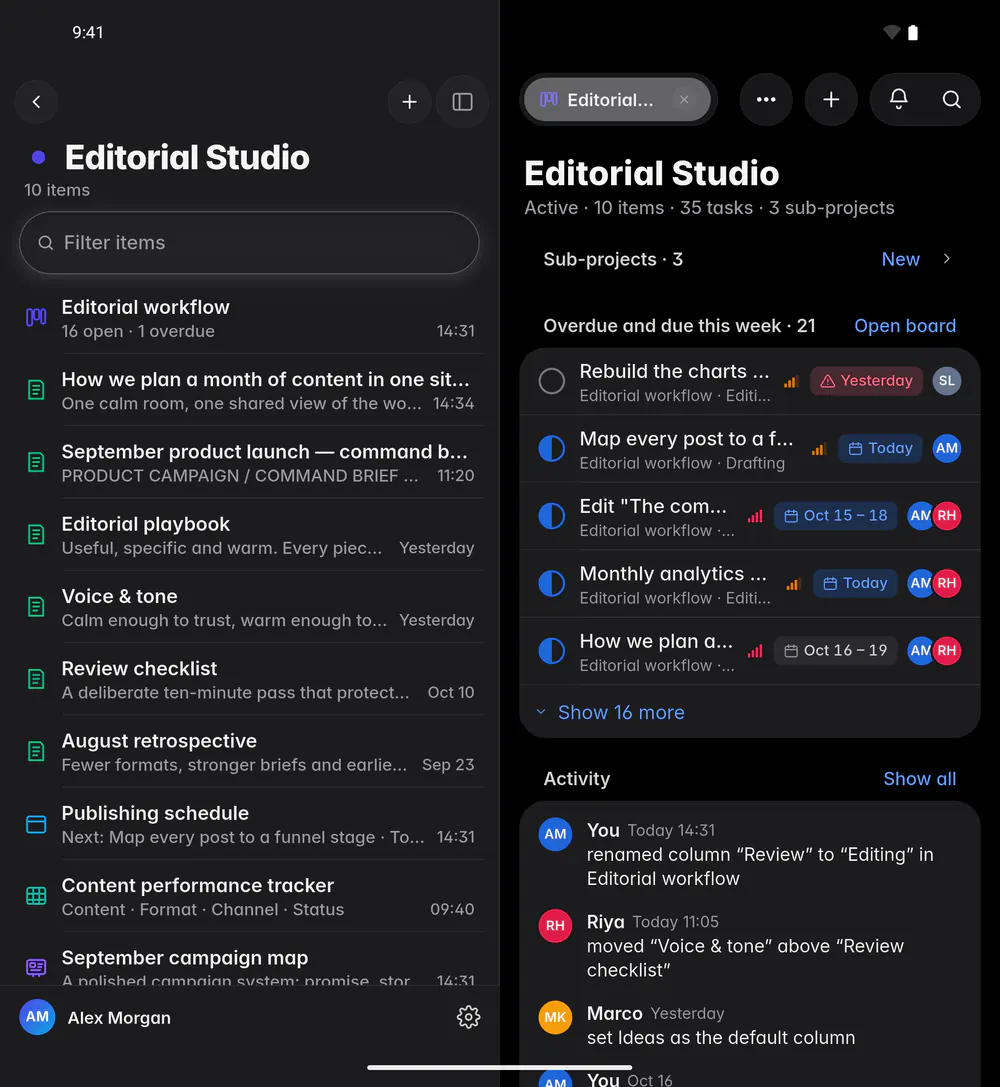Go back using the left chevron button
Image resolution: width=1000 pixels, height=1087 pixels.
point(36,102)
